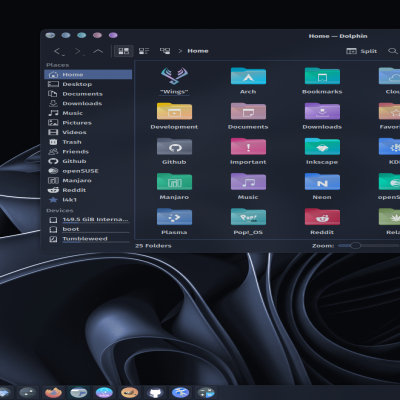Click the teal window titlebar button
Image resolution: width=400 pixels, height=400 pixels.
point(82,35)
